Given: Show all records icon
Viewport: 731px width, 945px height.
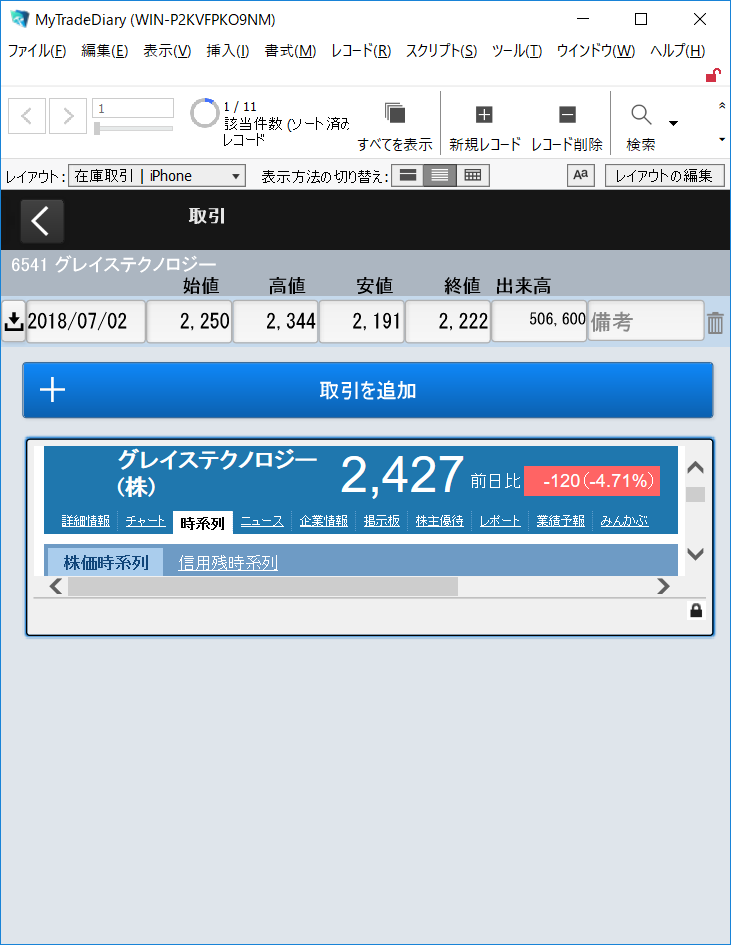Looking at the screenshot, I should [x=395, y=113].
